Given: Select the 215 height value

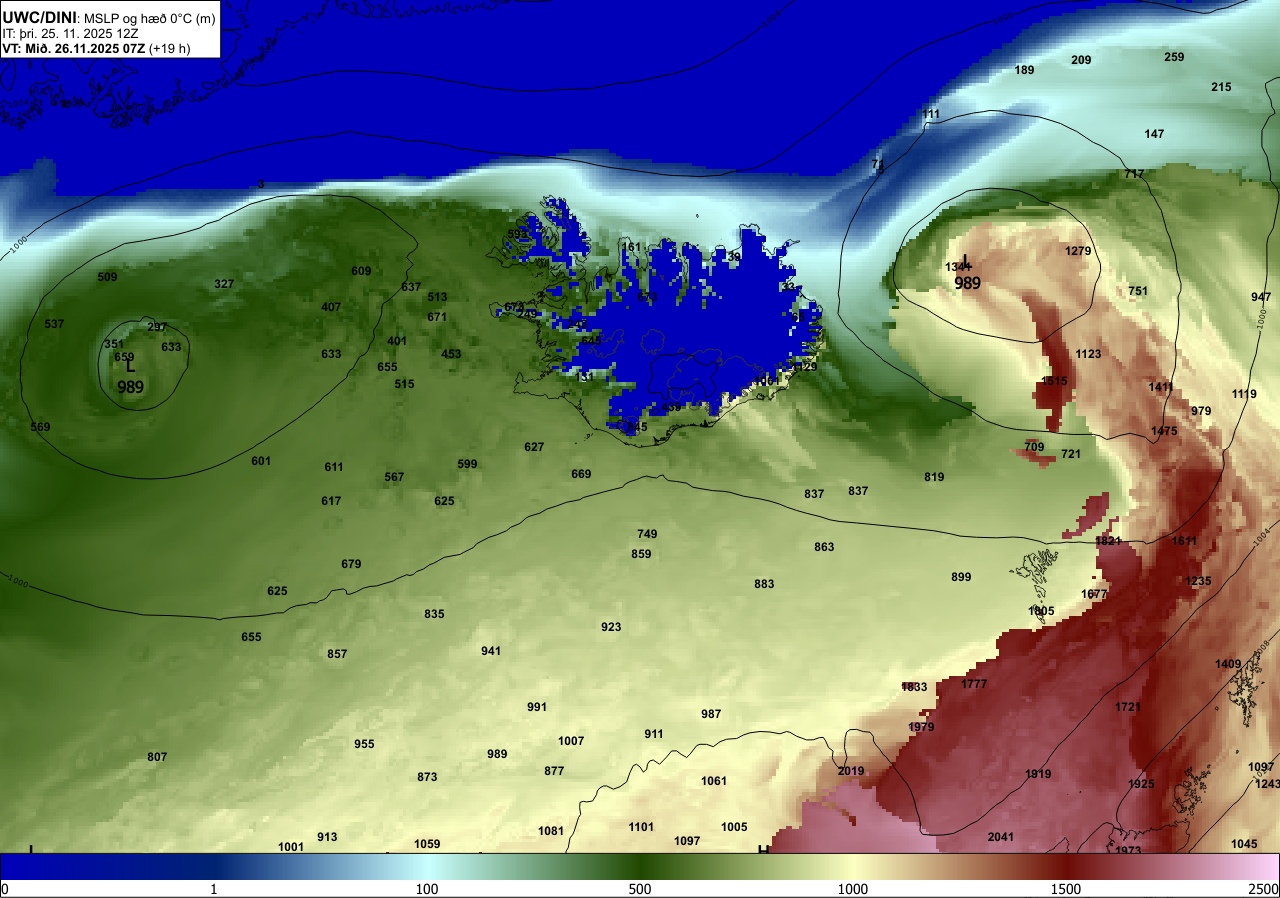Looking at the screenshot, I should point(1221,87).
